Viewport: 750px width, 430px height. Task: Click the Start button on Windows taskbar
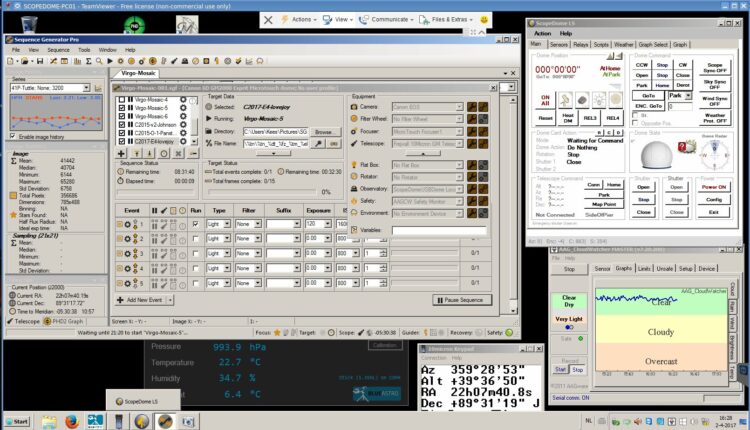[17, 421]
